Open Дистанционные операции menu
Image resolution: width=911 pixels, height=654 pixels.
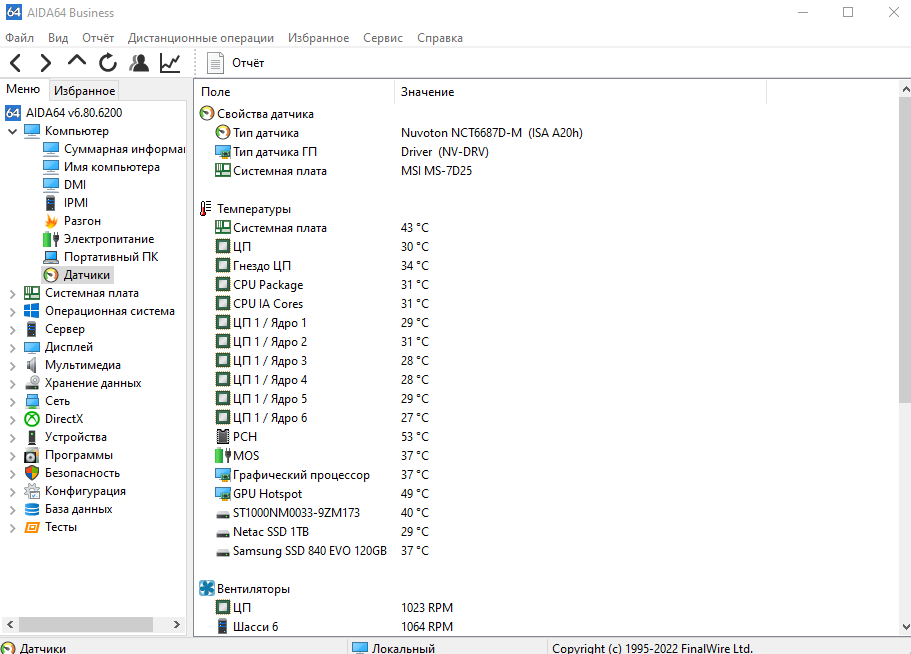[201, 38]
